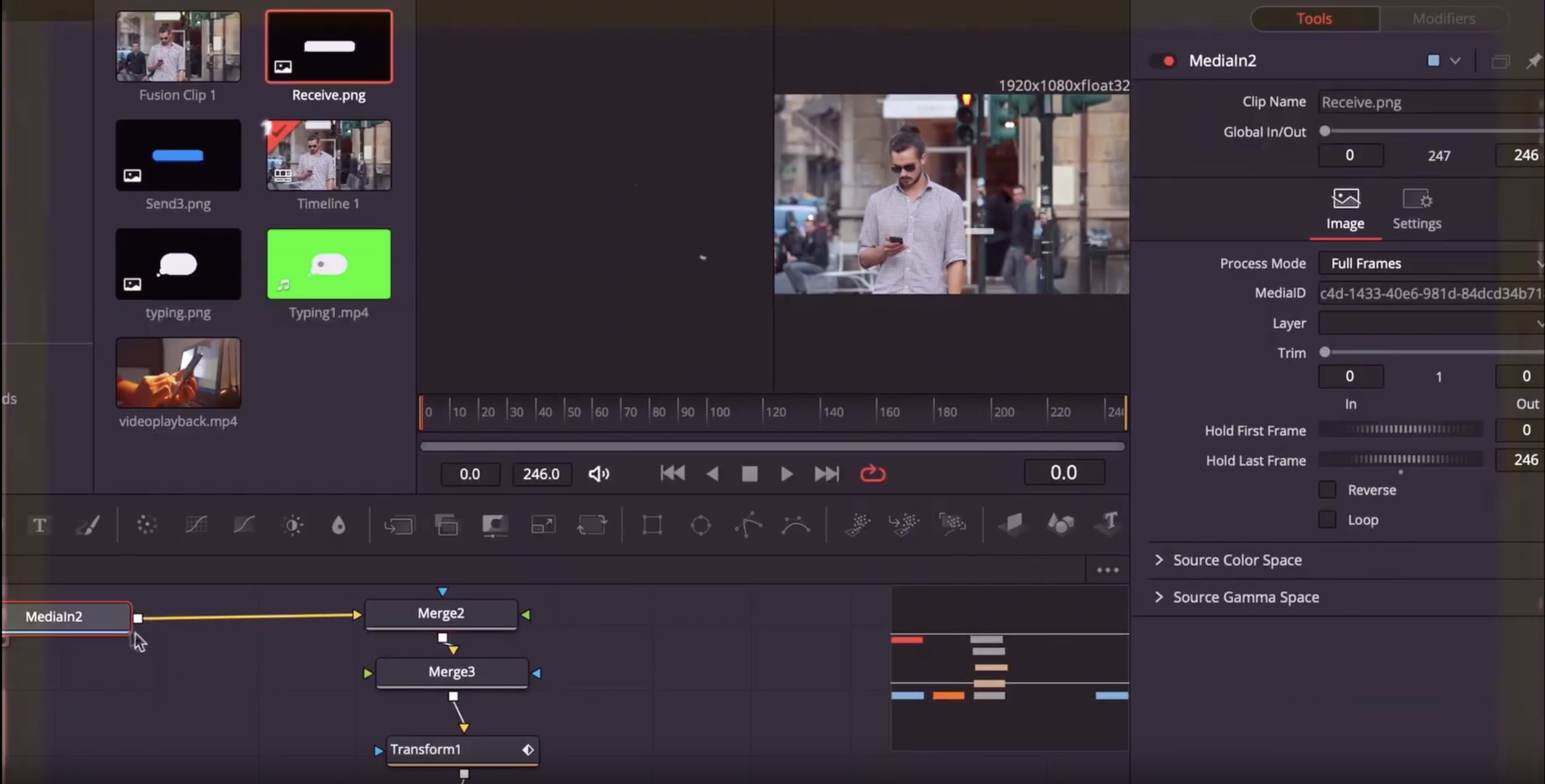
Task: Add a Merge node from toolbar
Action: click(x=399, y=525)
